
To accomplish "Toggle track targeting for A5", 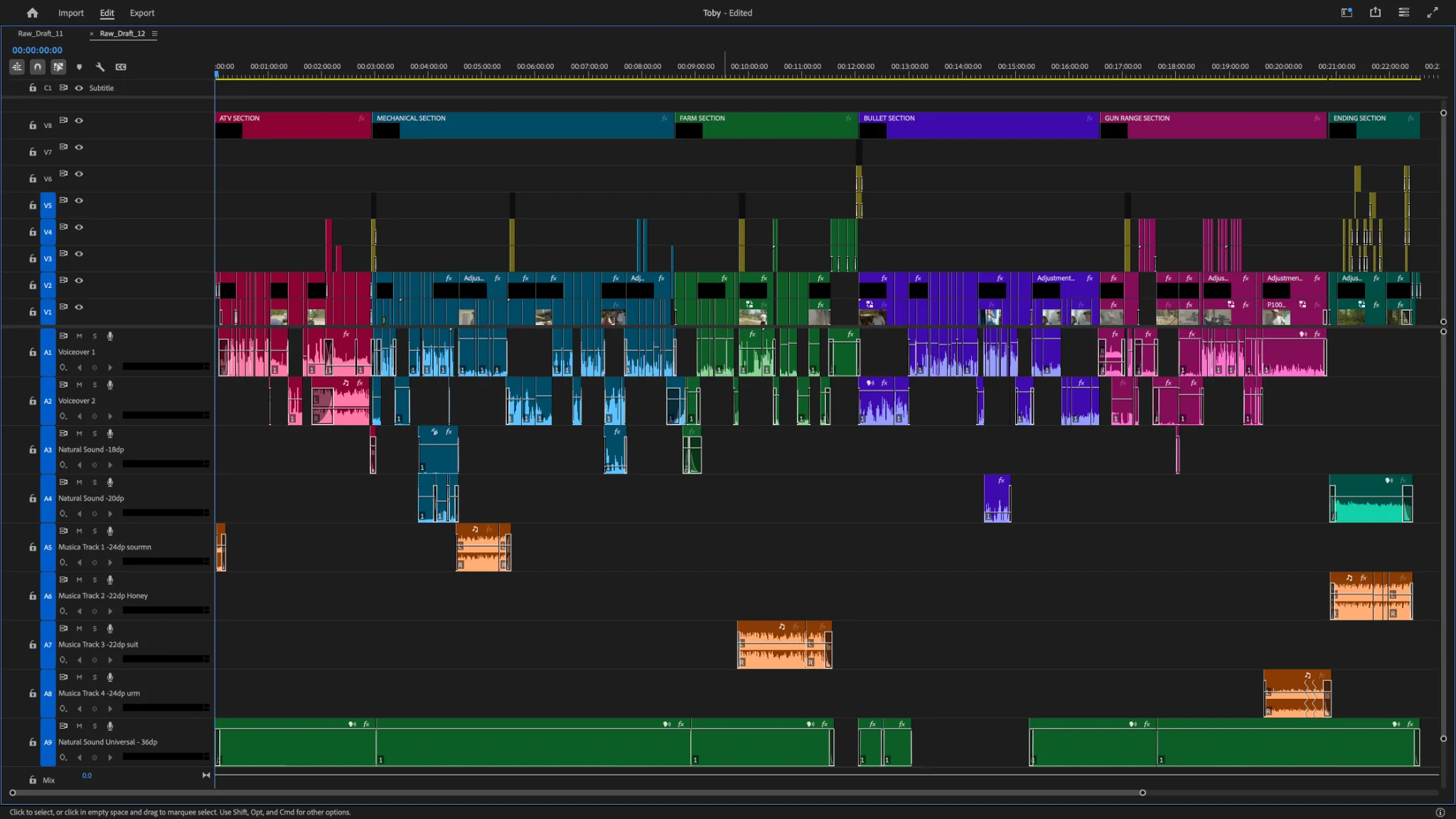I will click(48, 547).
